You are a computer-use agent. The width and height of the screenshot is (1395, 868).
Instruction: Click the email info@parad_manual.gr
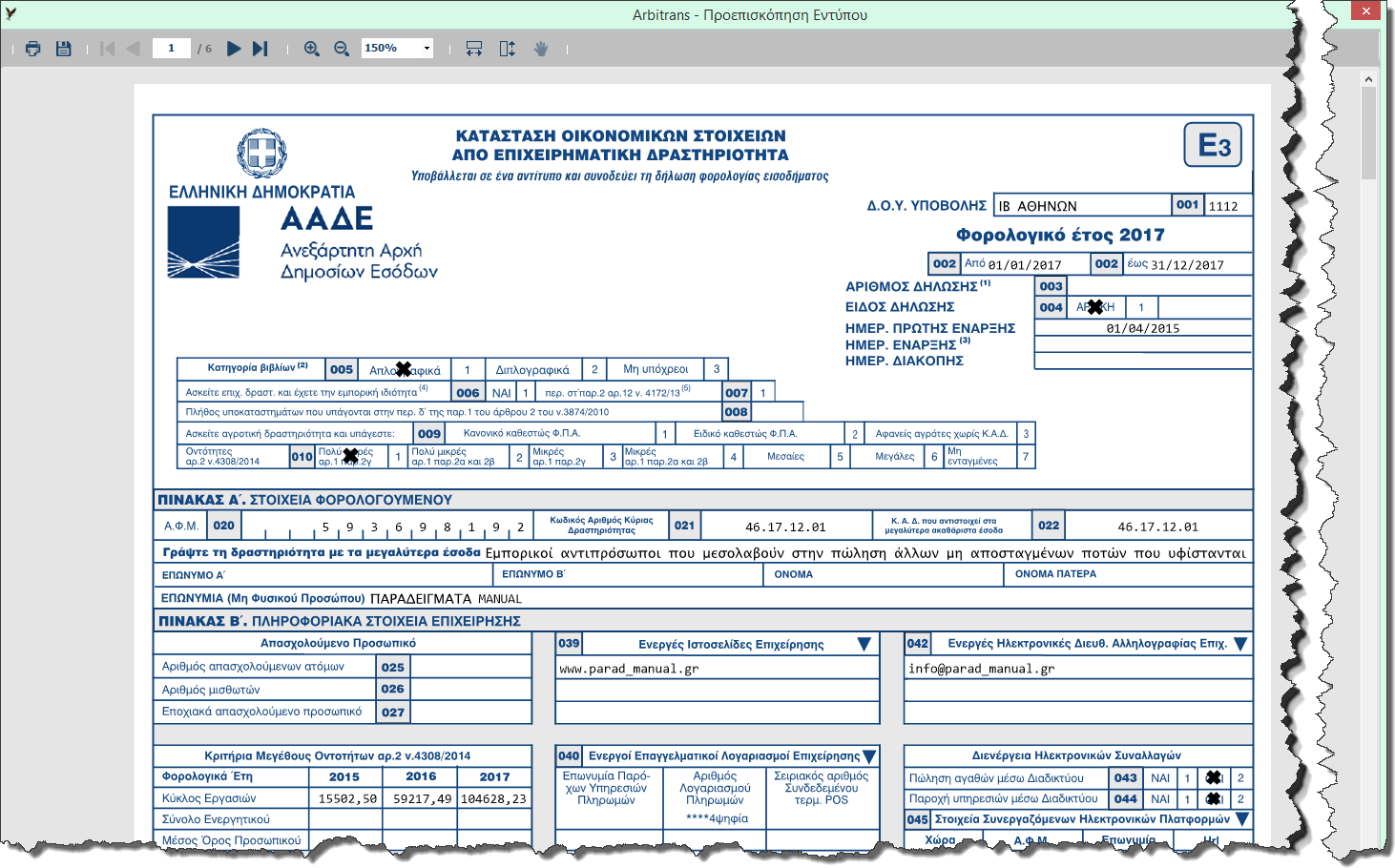[981, 670]
